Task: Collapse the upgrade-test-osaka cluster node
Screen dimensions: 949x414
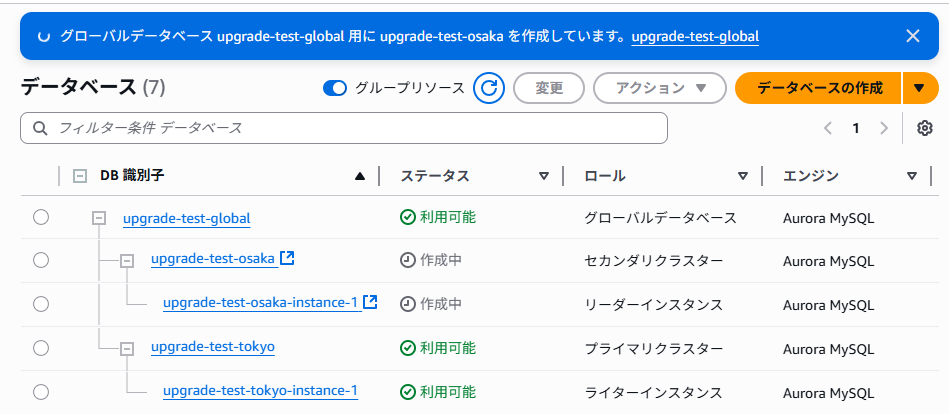Action: tap(126, 261)
